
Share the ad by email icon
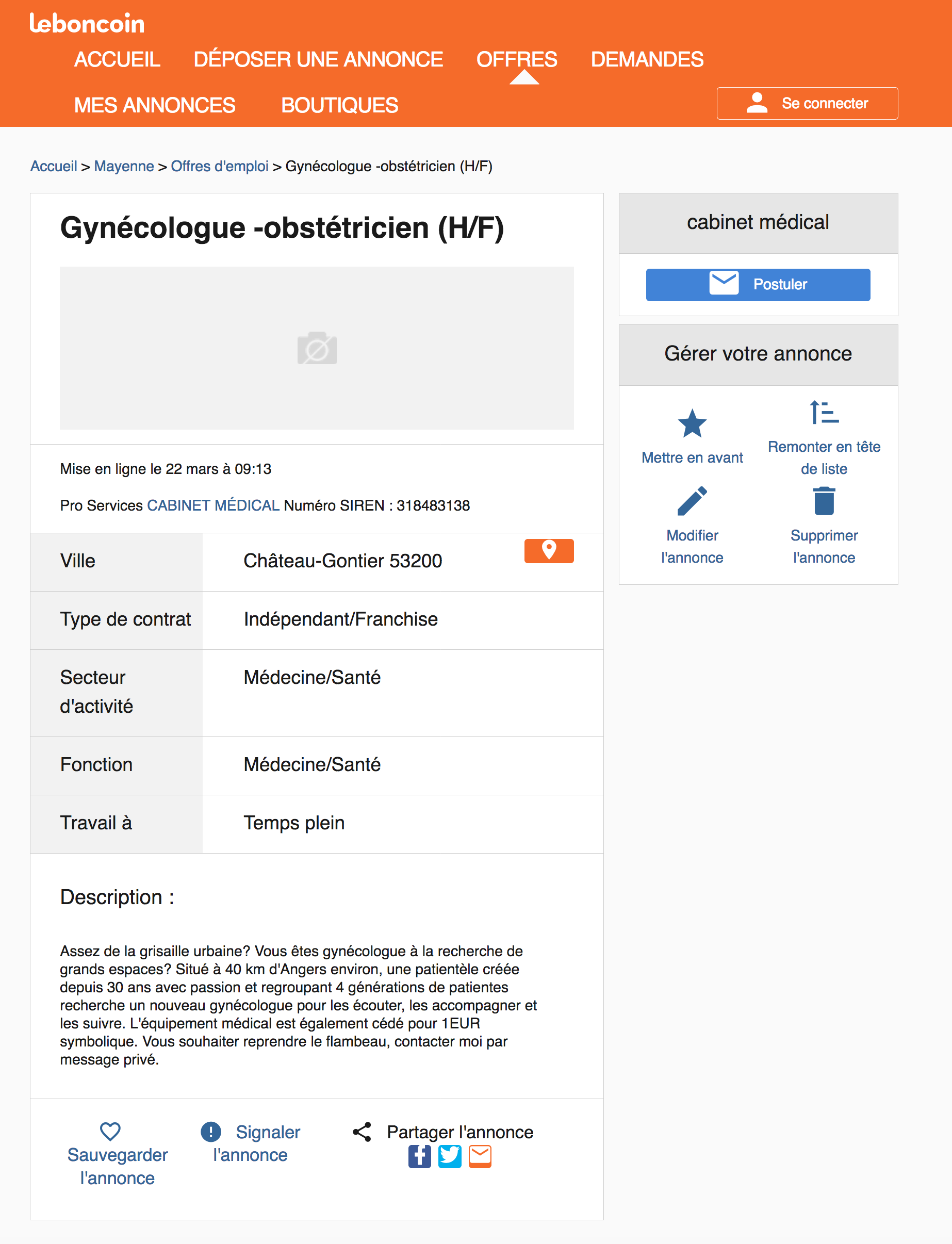click(480, 1156)
